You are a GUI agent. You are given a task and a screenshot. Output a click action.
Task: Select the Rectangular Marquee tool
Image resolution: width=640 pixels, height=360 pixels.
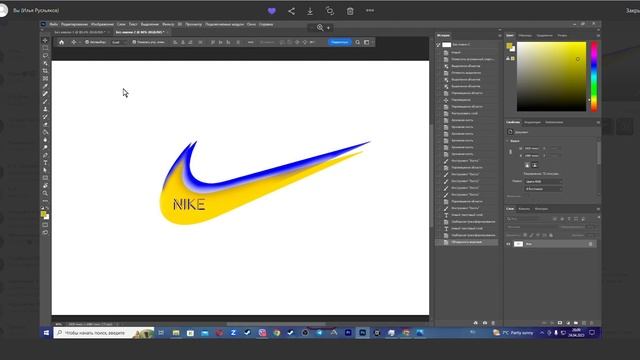point(45,48)
